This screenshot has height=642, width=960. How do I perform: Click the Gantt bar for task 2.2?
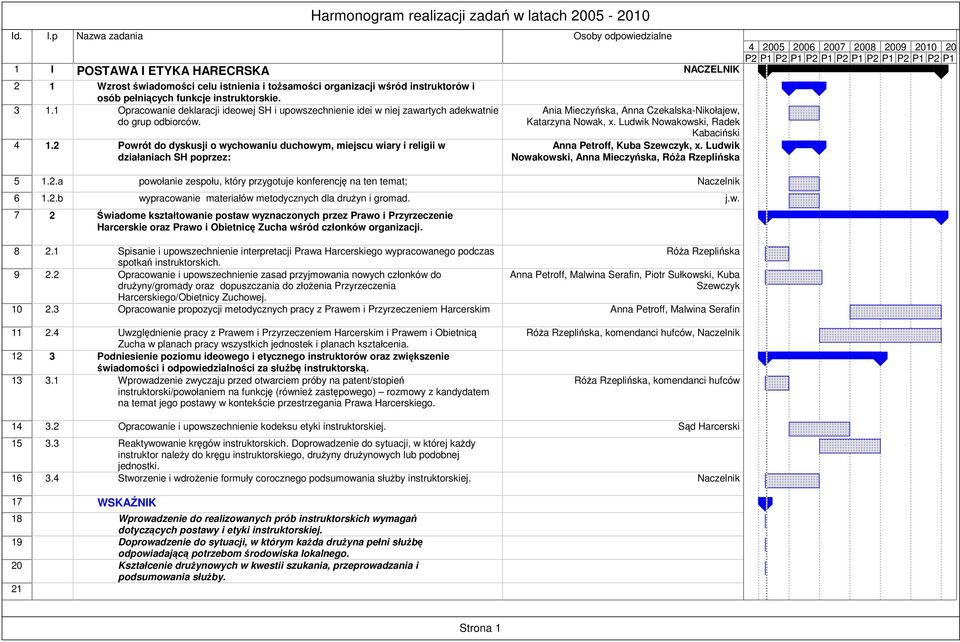coord(793,277)
